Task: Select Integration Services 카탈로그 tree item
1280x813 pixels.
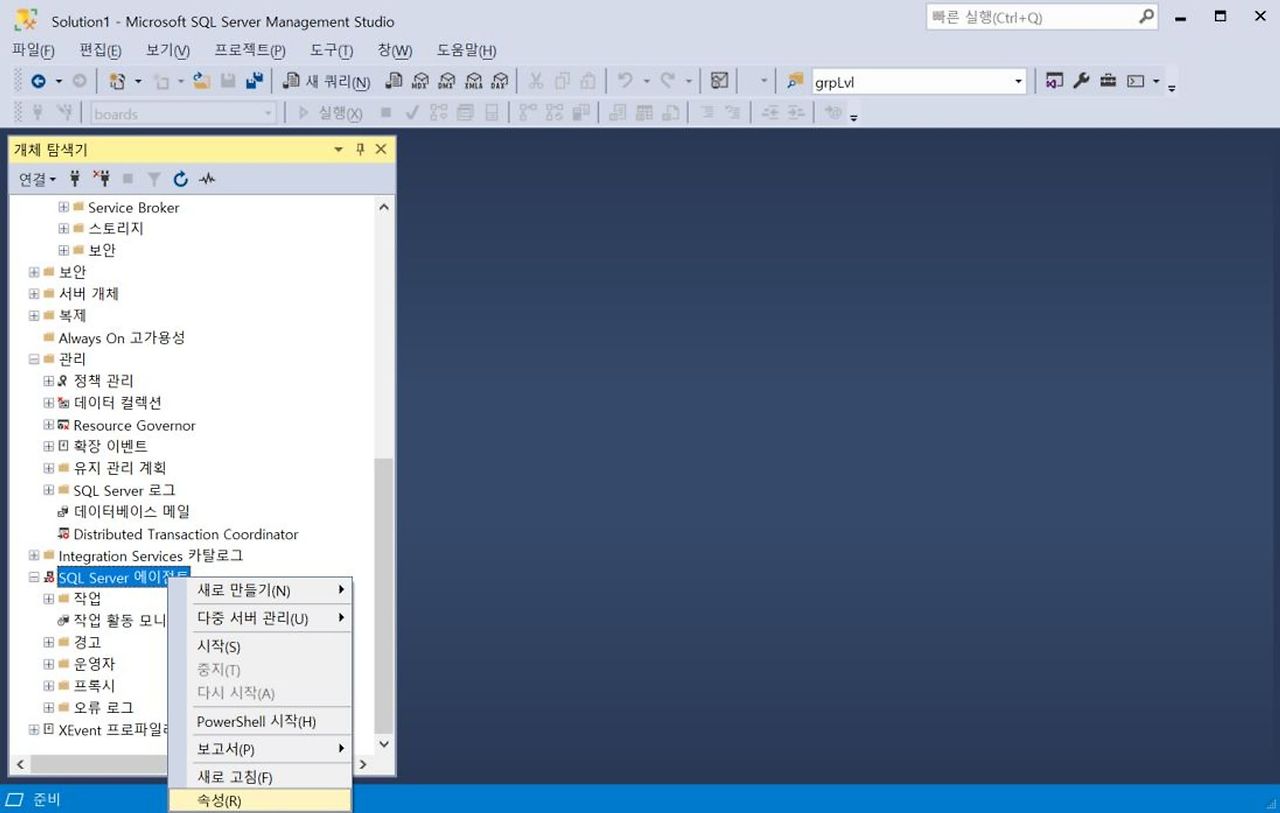Action: [x=151, y=556]
